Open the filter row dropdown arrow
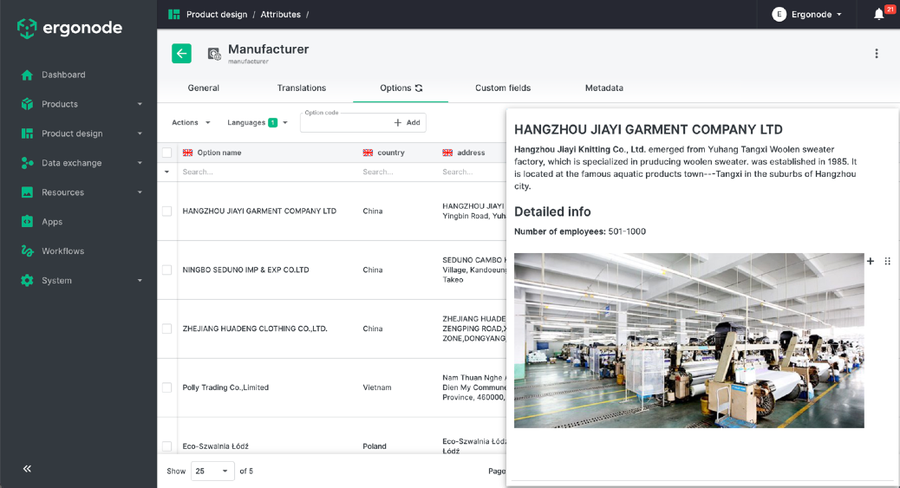 tap(167, 172)
